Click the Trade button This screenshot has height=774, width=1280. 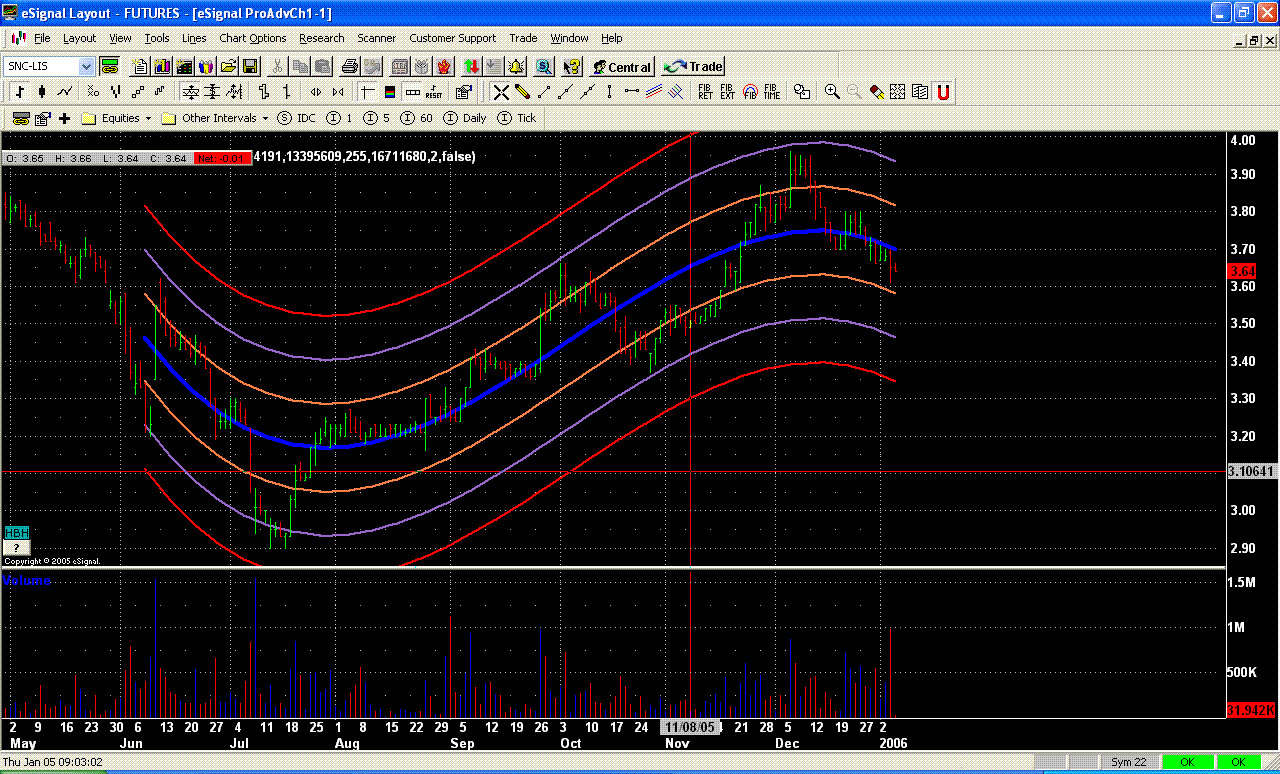[693, 67]
